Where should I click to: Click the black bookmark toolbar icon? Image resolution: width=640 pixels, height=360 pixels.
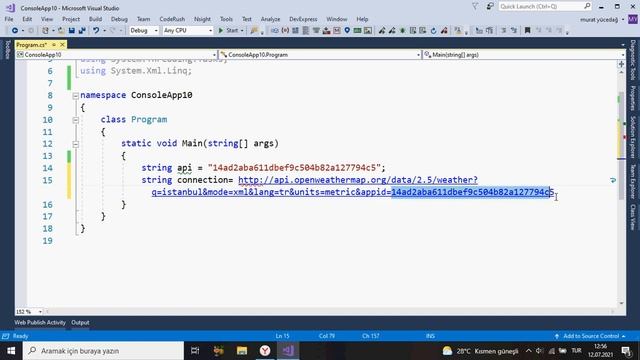(527, 31)
